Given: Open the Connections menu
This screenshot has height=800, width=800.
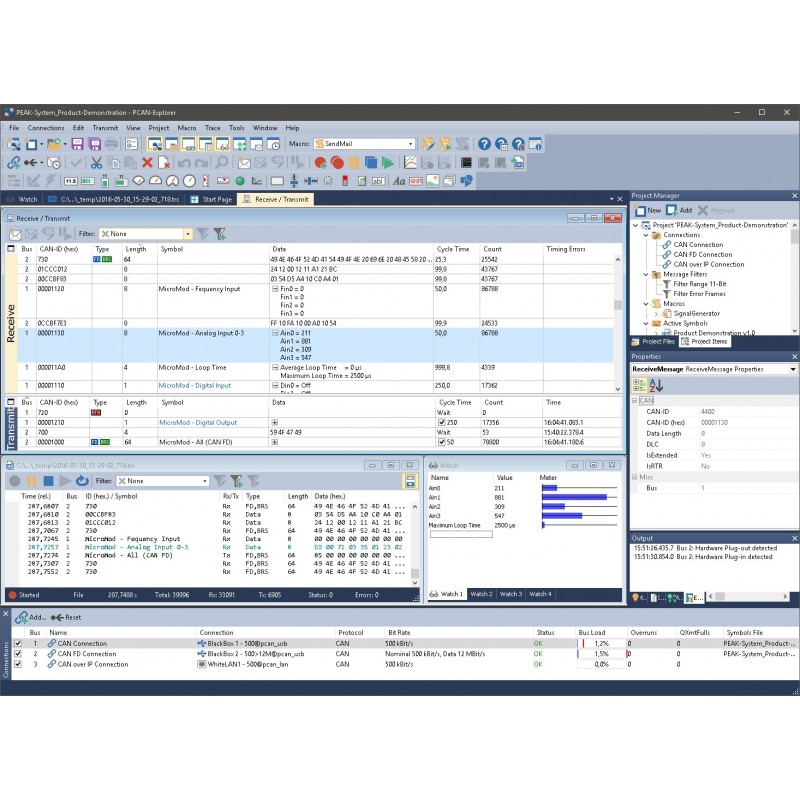Looking at the screenshot, I should coord(46,128).
